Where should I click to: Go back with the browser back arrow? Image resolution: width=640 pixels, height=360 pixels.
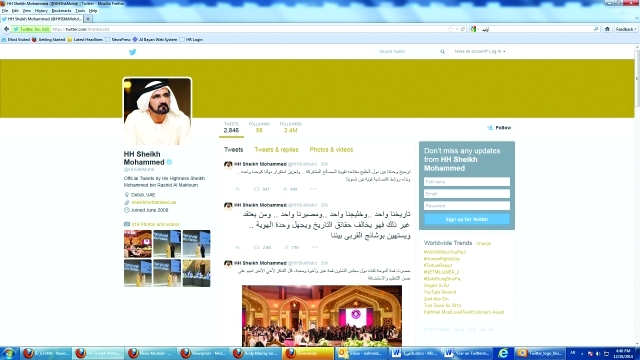[x=6, y=29]
